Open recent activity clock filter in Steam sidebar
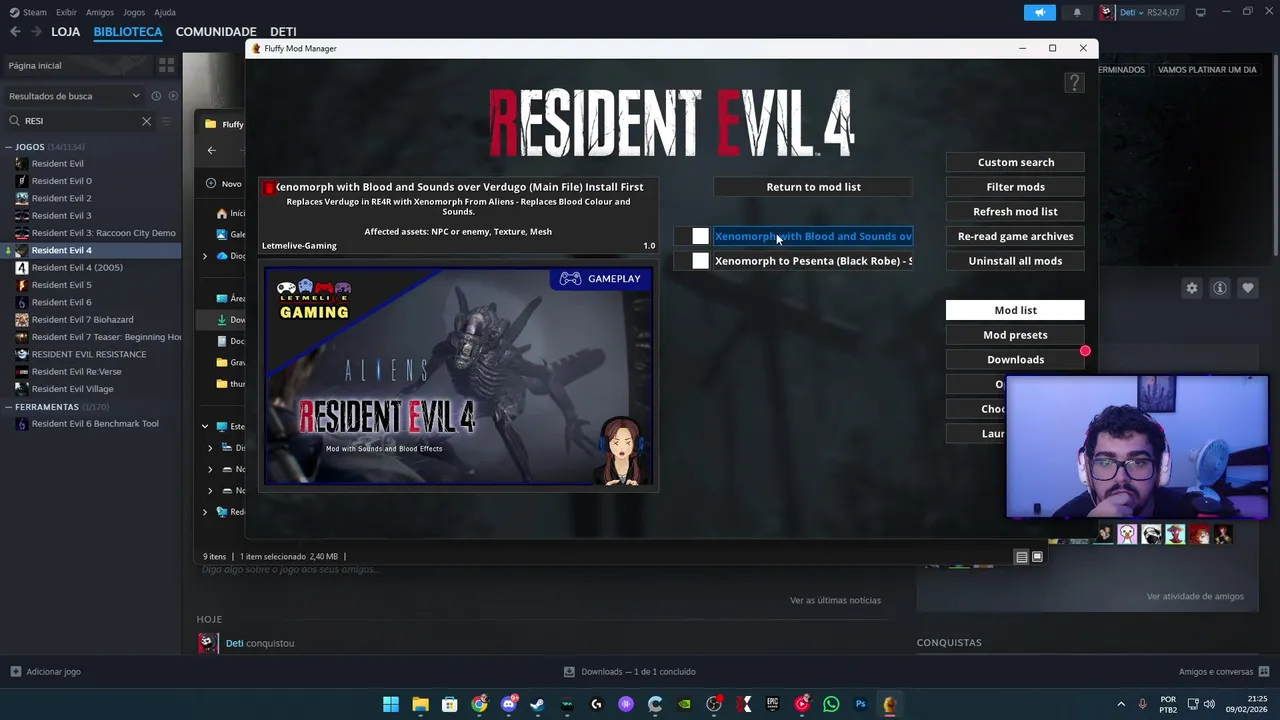This screenshot has height=720, width=1280. point(156,96)
